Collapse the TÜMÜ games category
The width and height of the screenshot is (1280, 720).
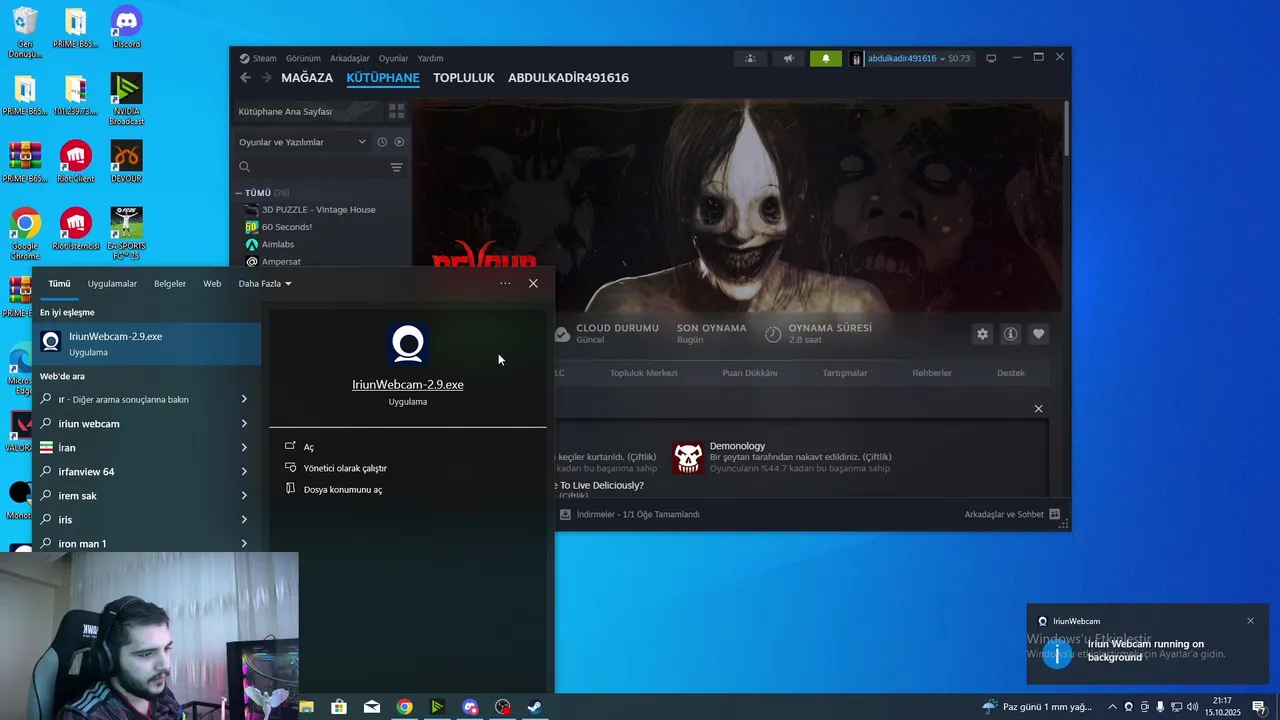coord(240,193)
